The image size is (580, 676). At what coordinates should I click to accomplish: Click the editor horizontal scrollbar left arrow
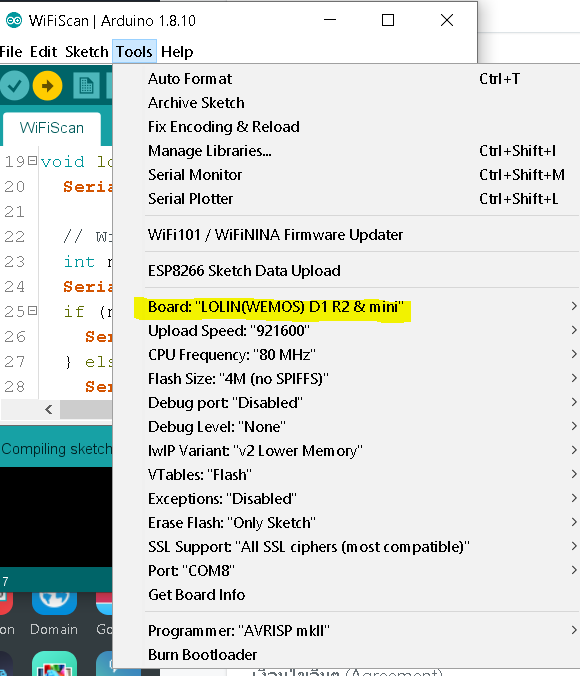click(49, 409)
